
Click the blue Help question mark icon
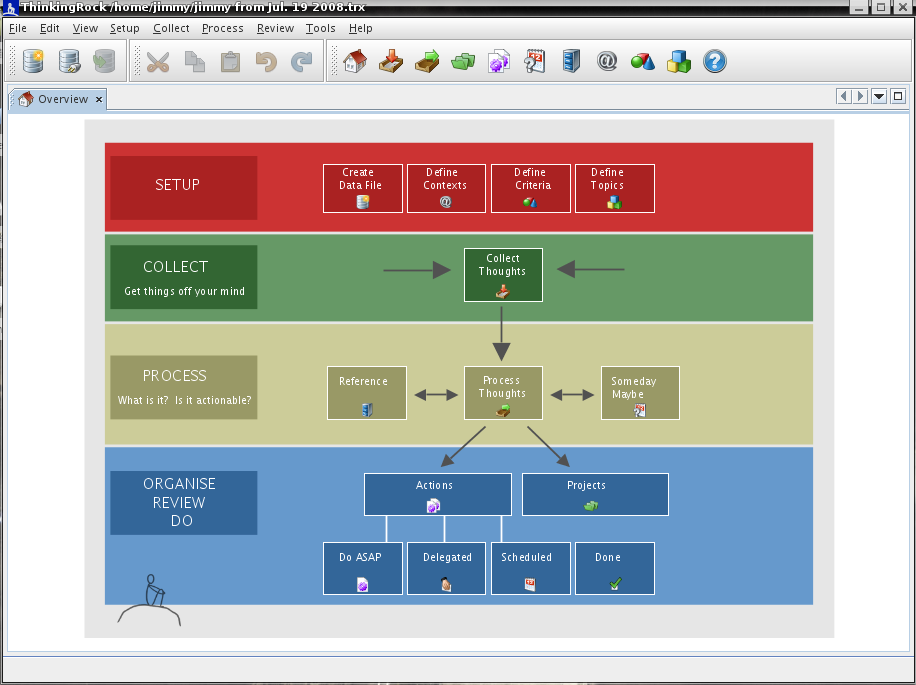pyautogui.click(x=715, y=61)
